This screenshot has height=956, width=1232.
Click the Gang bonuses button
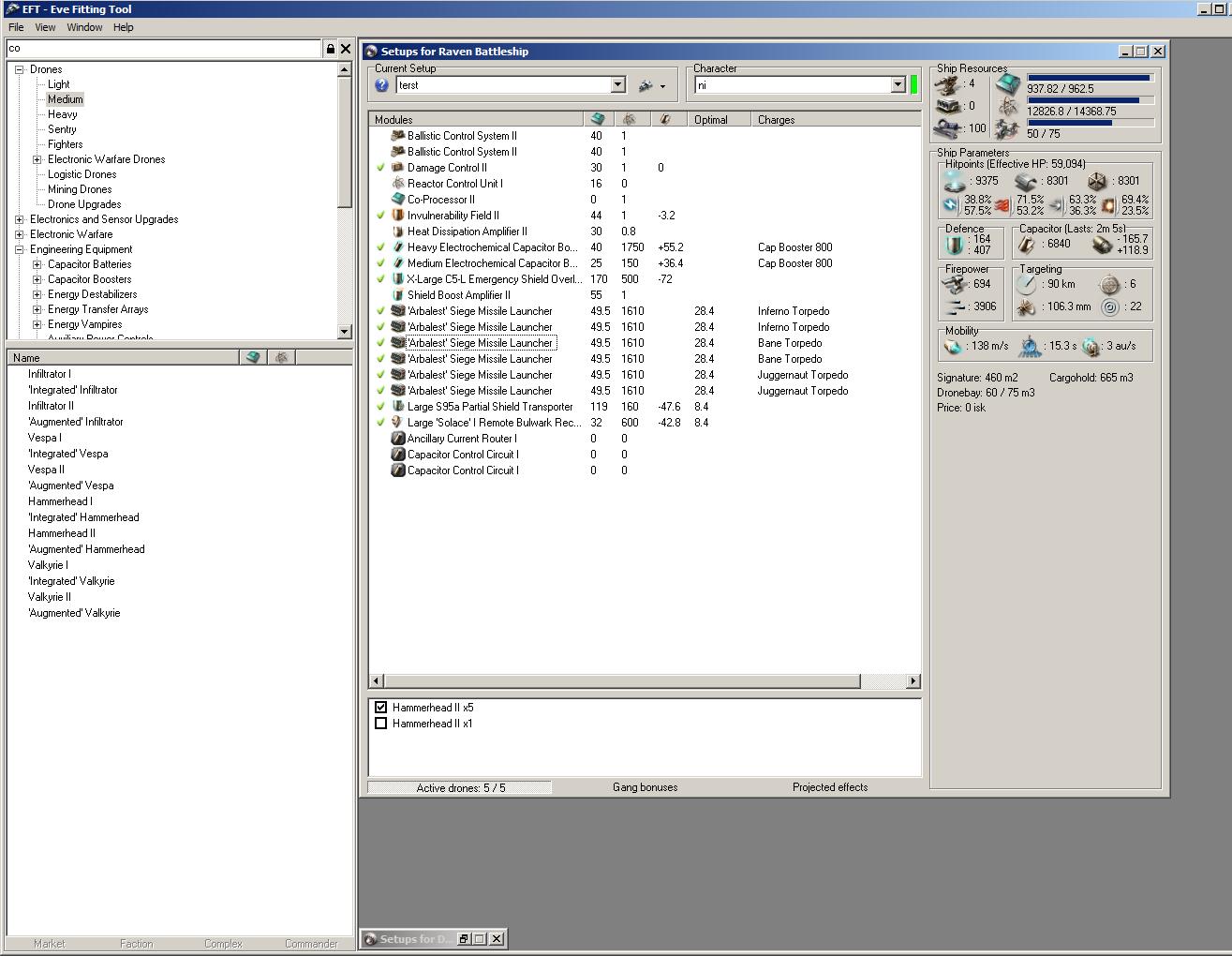[646, 787]
